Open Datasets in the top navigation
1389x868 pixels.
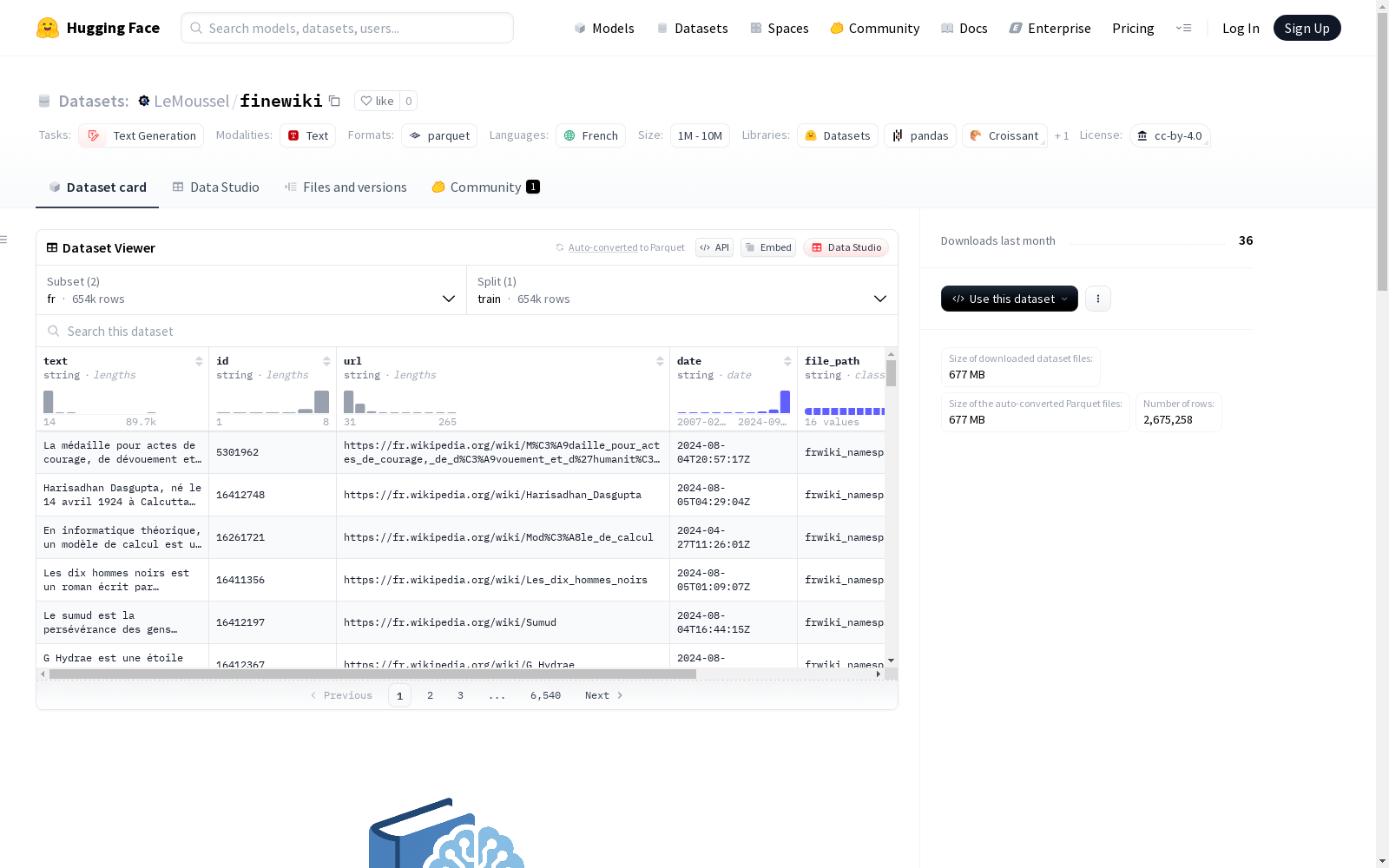click(692, 28)
